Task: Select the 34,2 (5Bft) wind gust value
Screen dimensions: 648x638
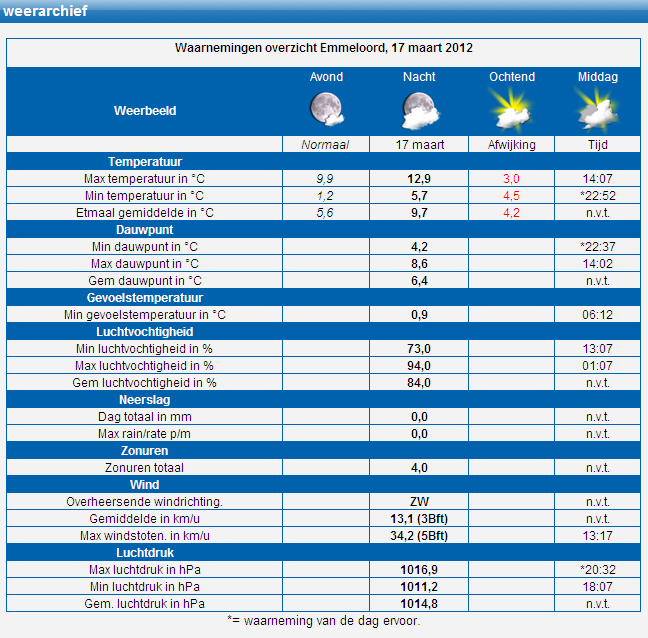Action: click(419, 536)
